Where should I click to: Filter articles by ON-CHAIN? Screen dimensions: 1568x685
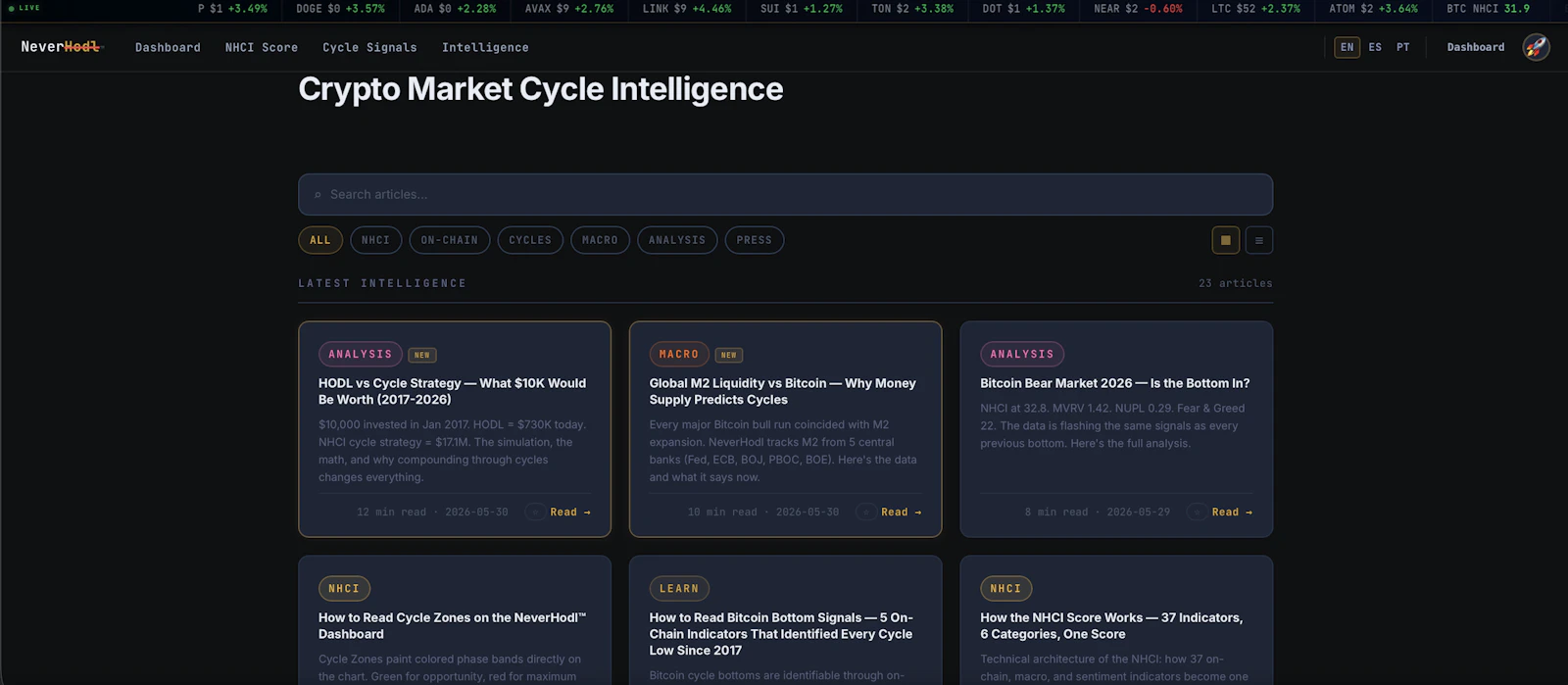[449, 240]
